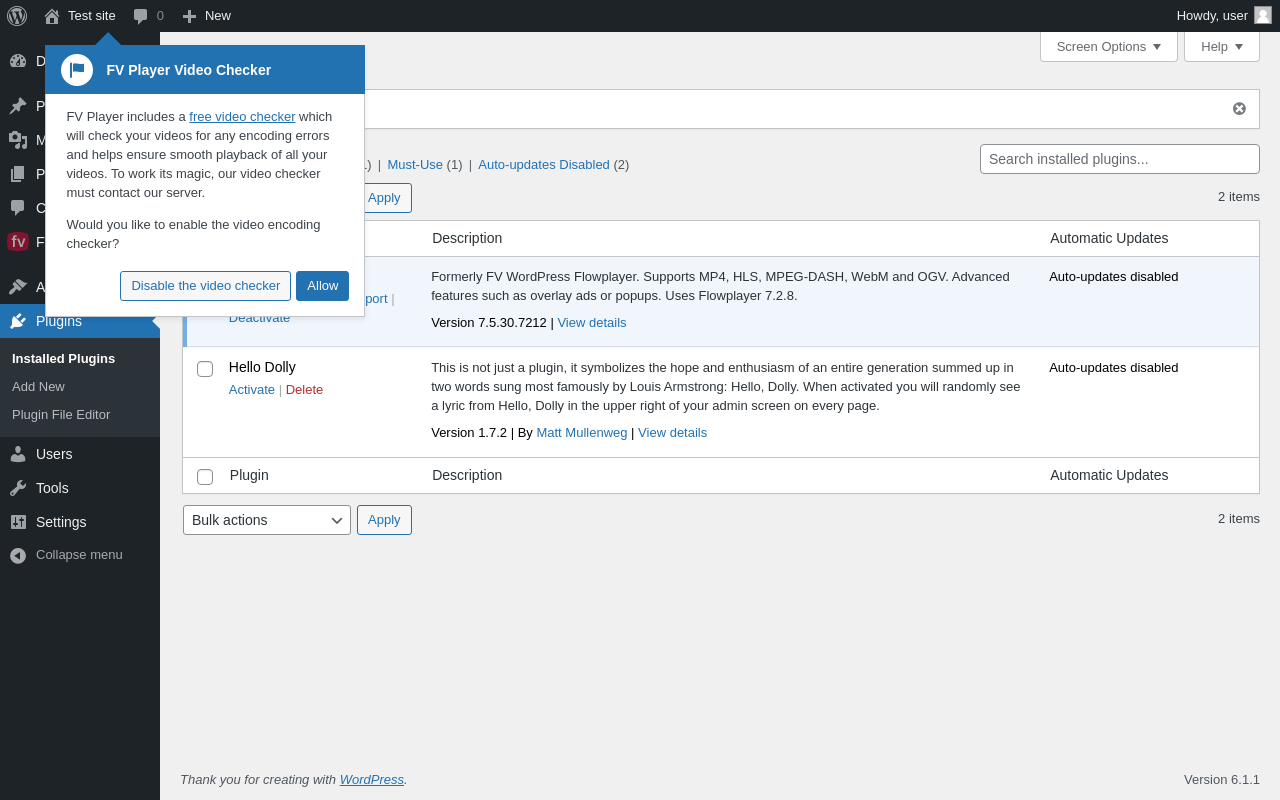Click Allow in the video checker popup
1280x800 pixels.
(x=322, y=286)
